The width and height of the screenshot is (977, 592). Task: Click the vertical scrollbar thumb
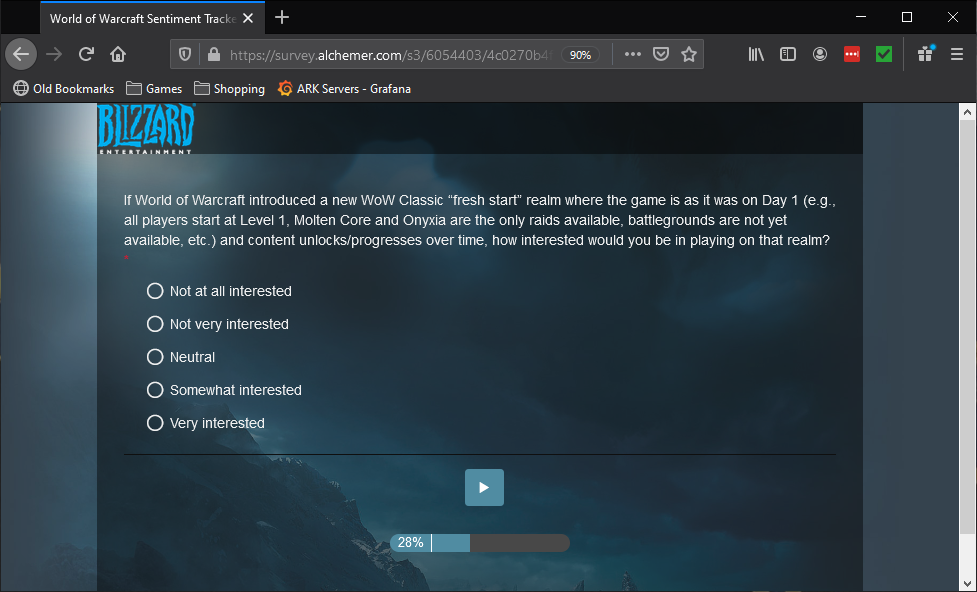pos(967,327)
